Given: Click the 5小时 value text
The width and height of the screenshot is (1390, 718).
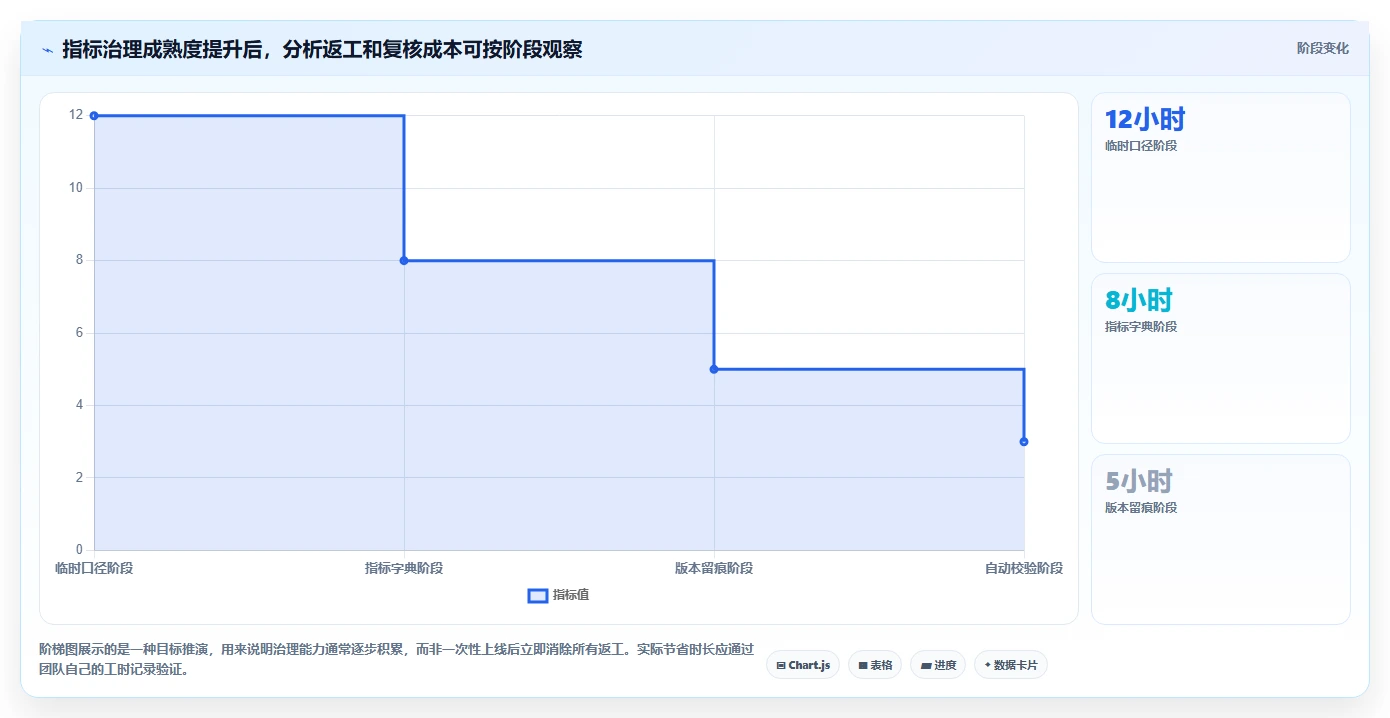Looking at the screenshot, I should pyautogui.click(x=1139, y=481).
